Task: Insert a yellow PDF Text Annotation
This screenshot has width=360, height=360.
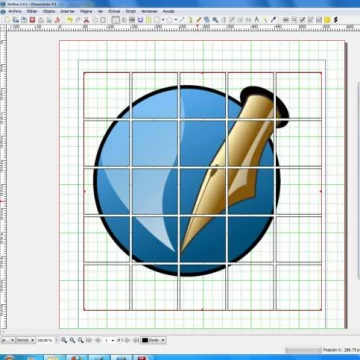Action: pos(327,20)
